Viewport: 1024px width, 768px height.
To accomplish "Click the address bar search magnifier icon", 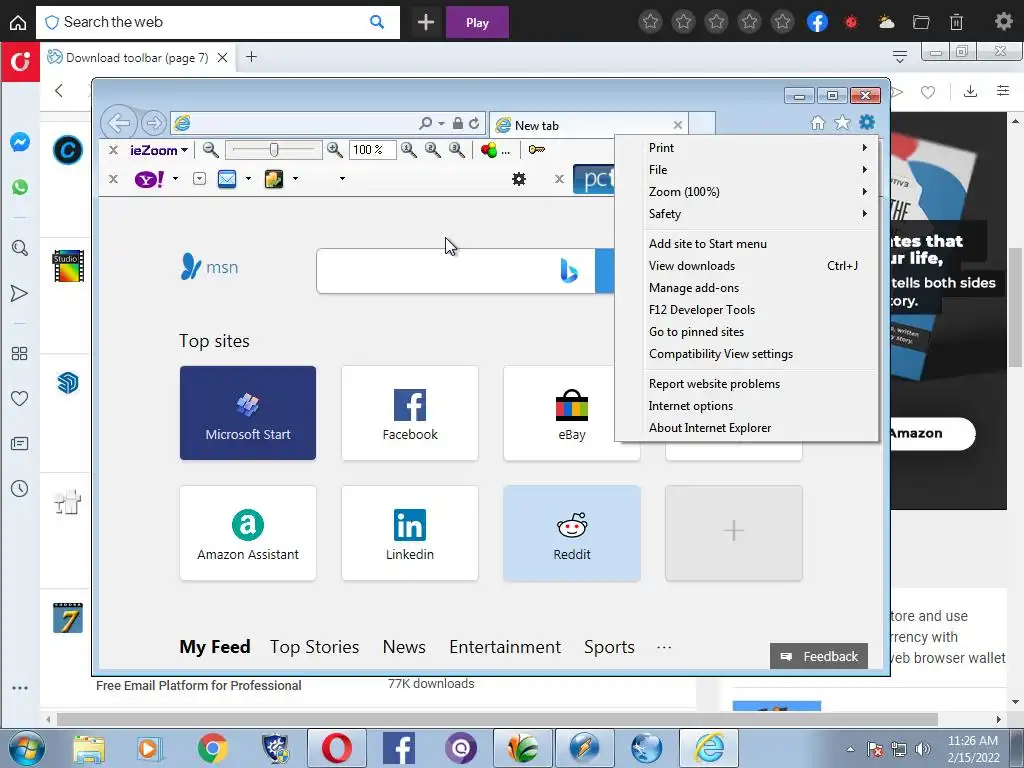I will click(x=426, y=123).
